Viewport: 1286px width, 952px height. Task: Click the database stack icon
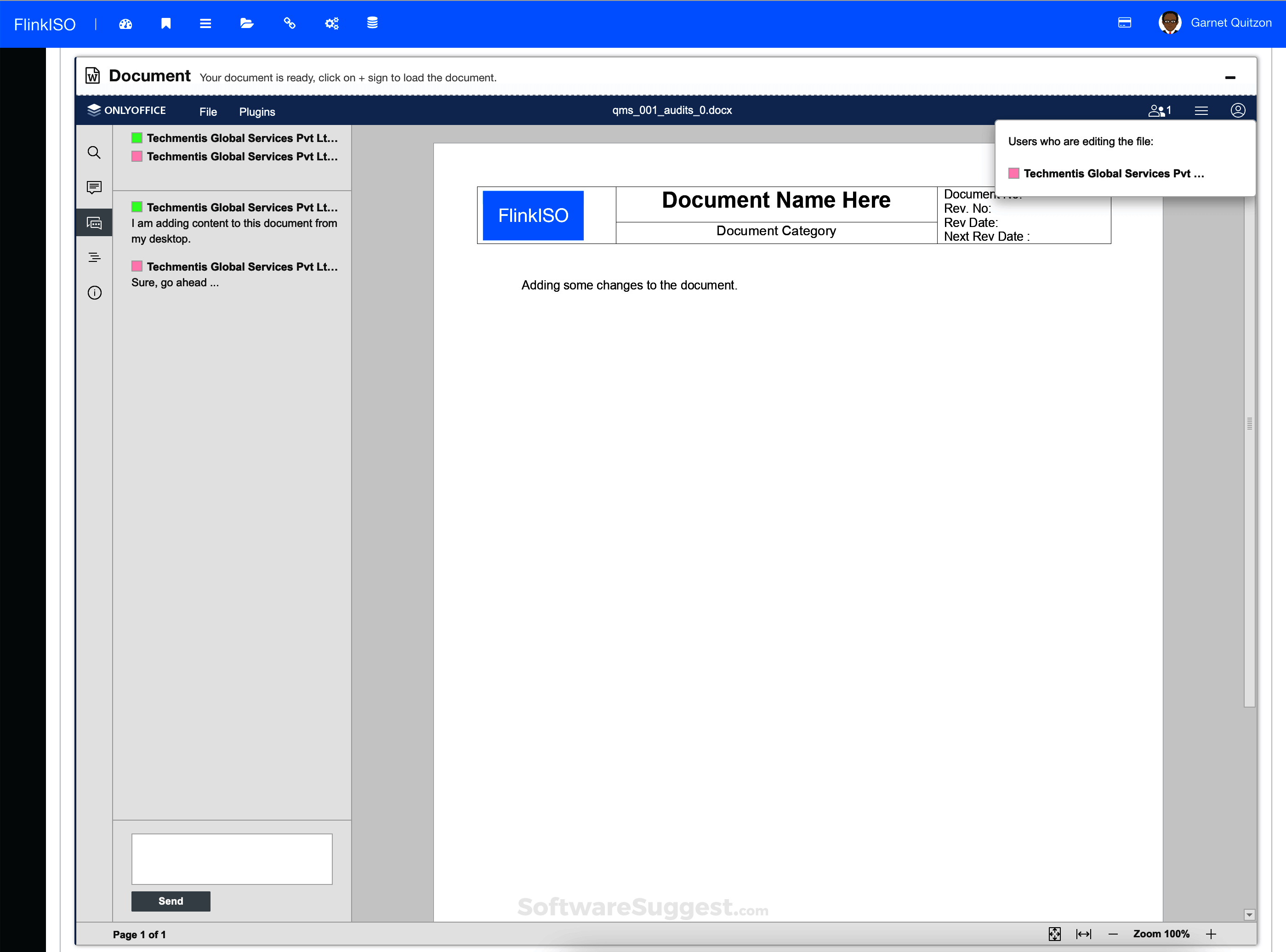click(x=372, y=23)
